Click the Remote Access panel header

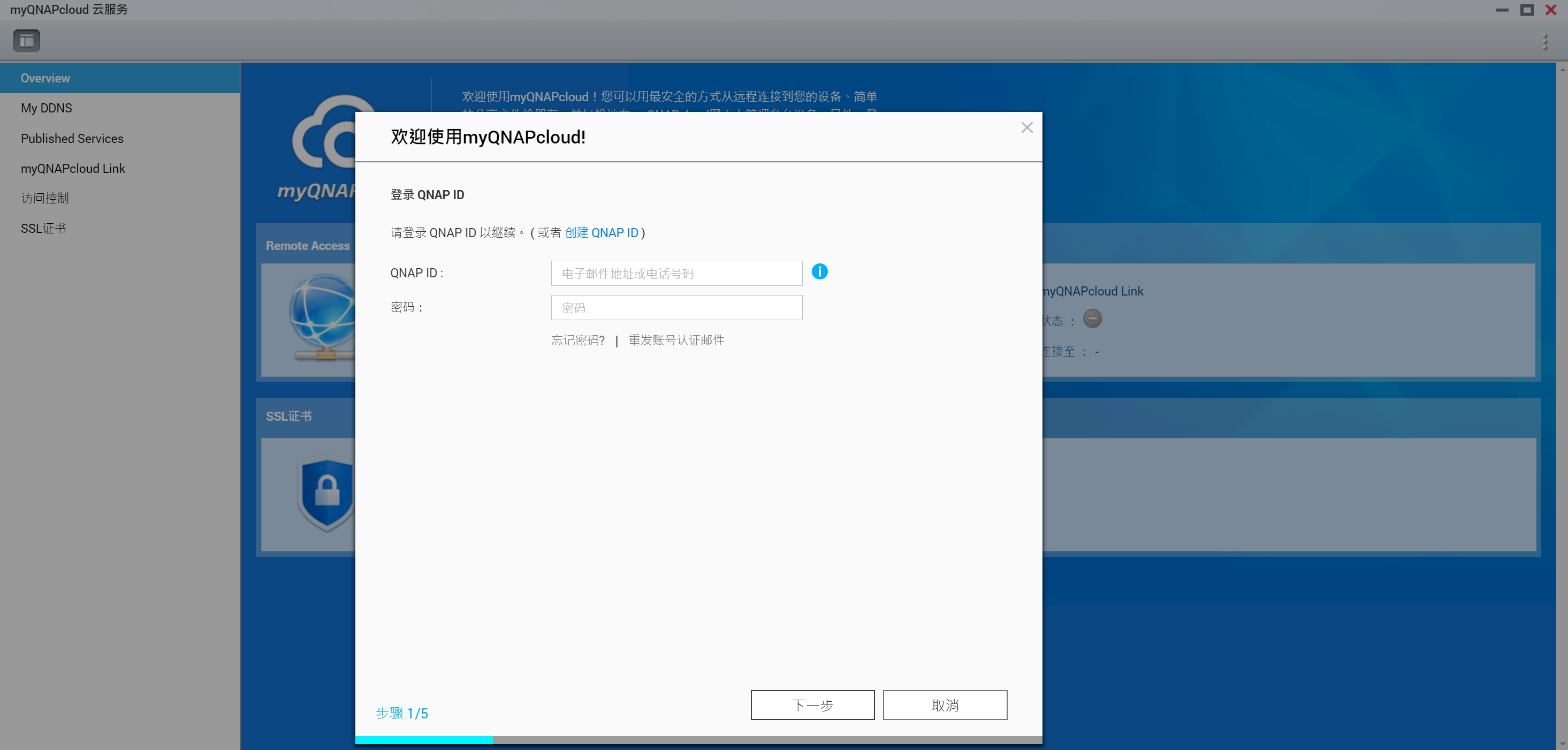point(307,245)
